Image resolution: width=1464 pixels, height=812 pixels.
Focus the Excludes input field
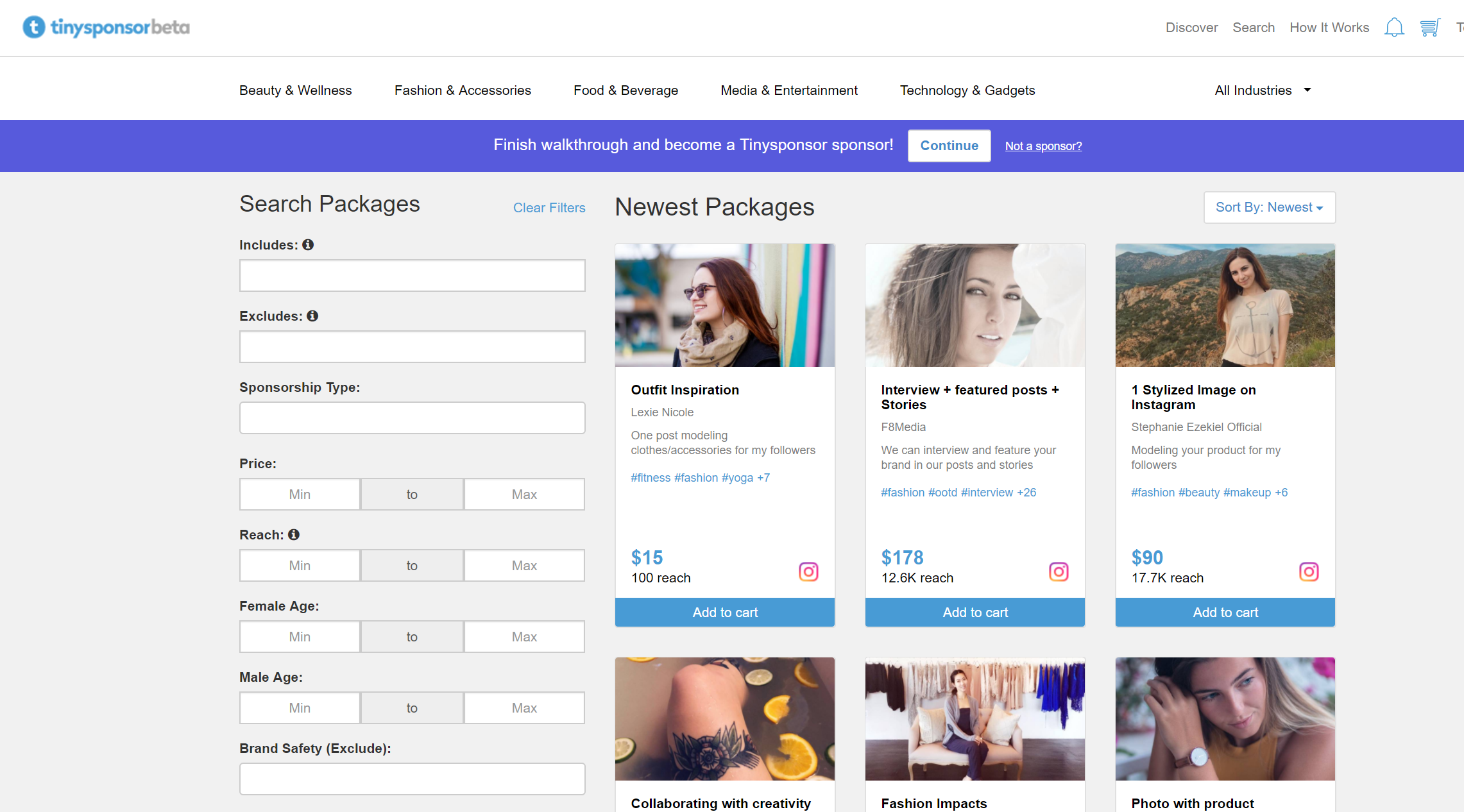pyautogui.click(x=412, y=346)
